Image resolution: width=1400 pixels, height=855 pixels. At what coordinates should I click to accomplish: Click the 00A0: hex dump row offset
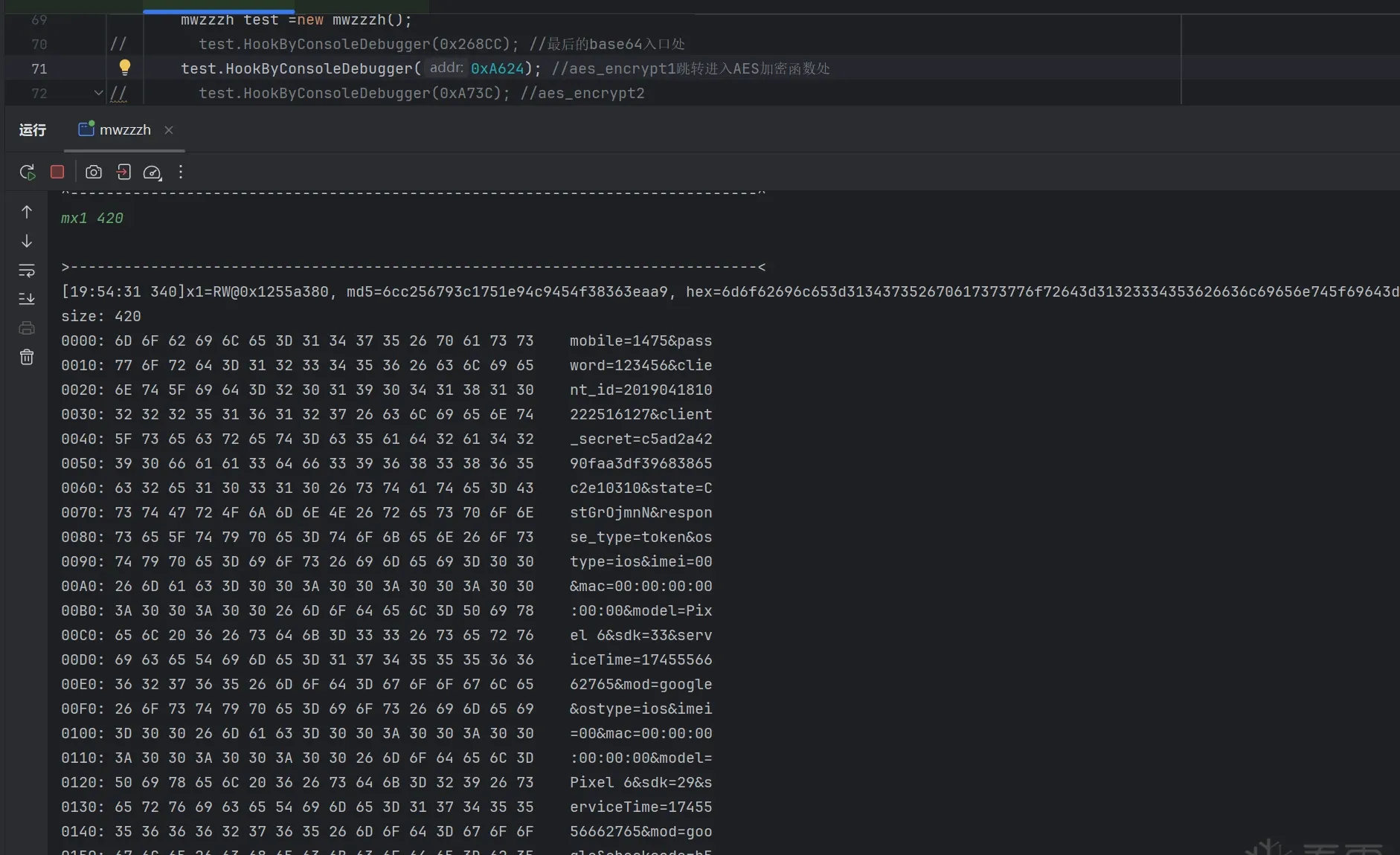point(83,586)
